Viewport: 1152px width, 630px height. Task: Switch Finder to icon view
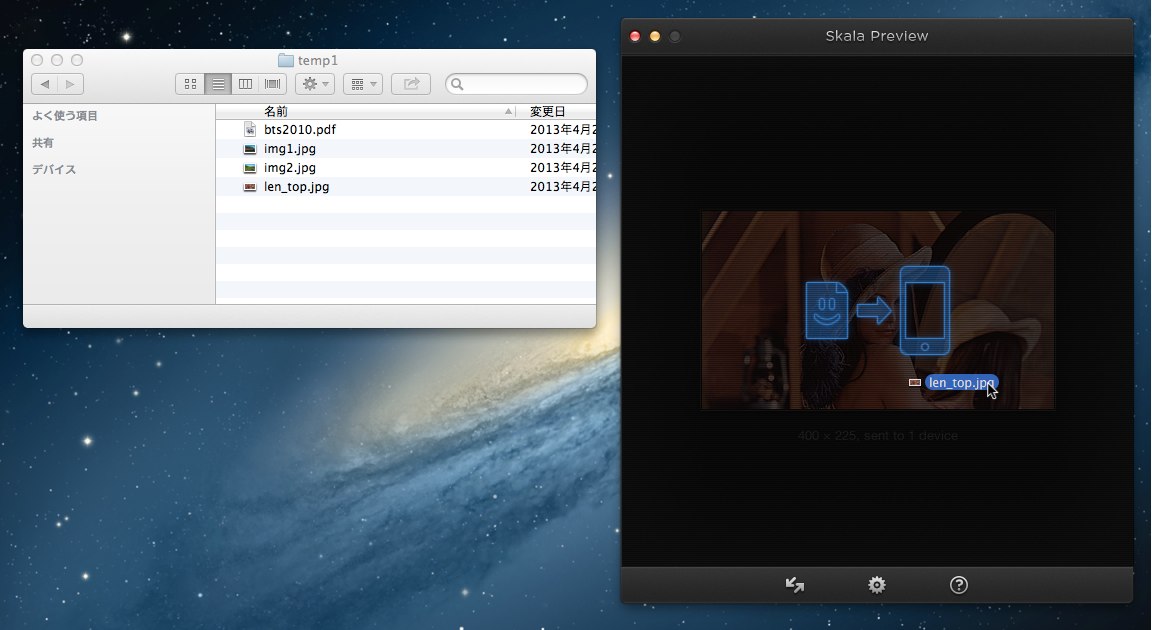[190, 84]
